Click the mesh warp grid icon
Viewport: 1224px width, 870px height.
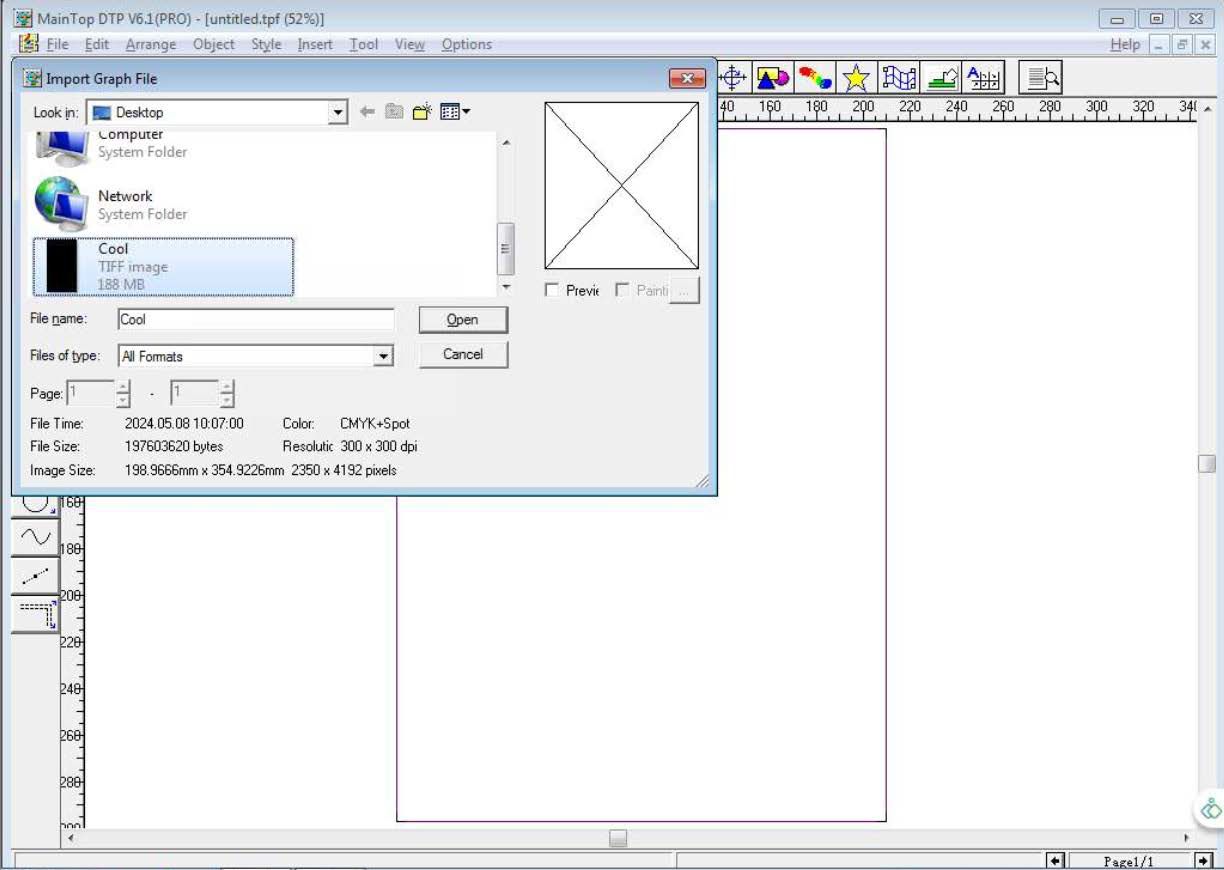tap(898, 78)
